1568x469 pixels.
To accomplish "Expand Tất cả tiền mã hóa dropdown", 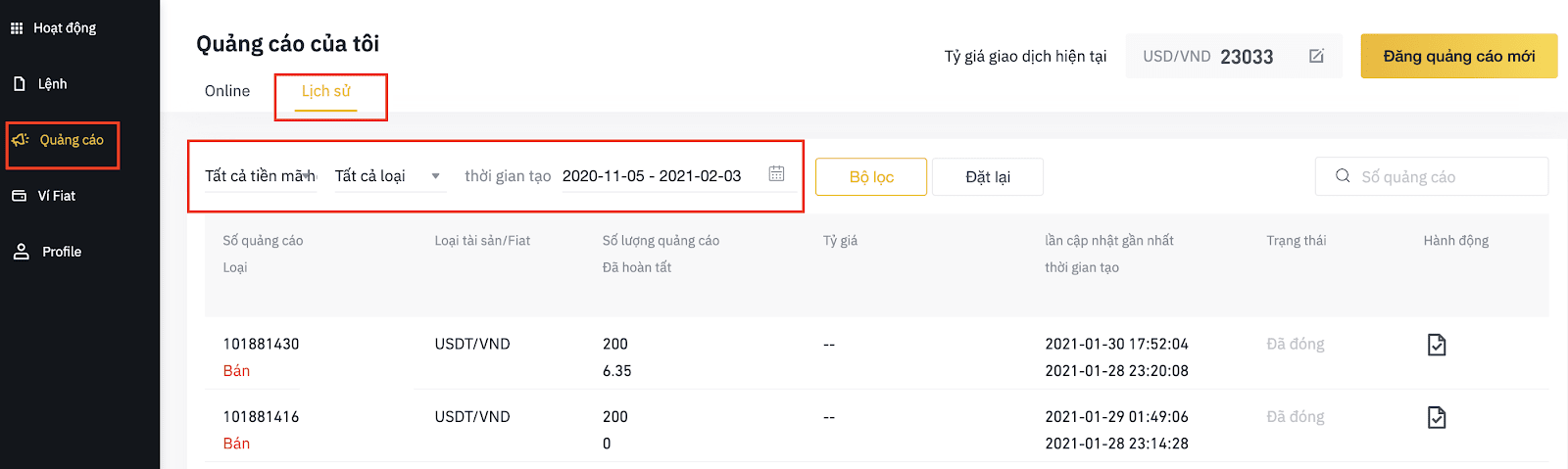I will pos(261,176).
